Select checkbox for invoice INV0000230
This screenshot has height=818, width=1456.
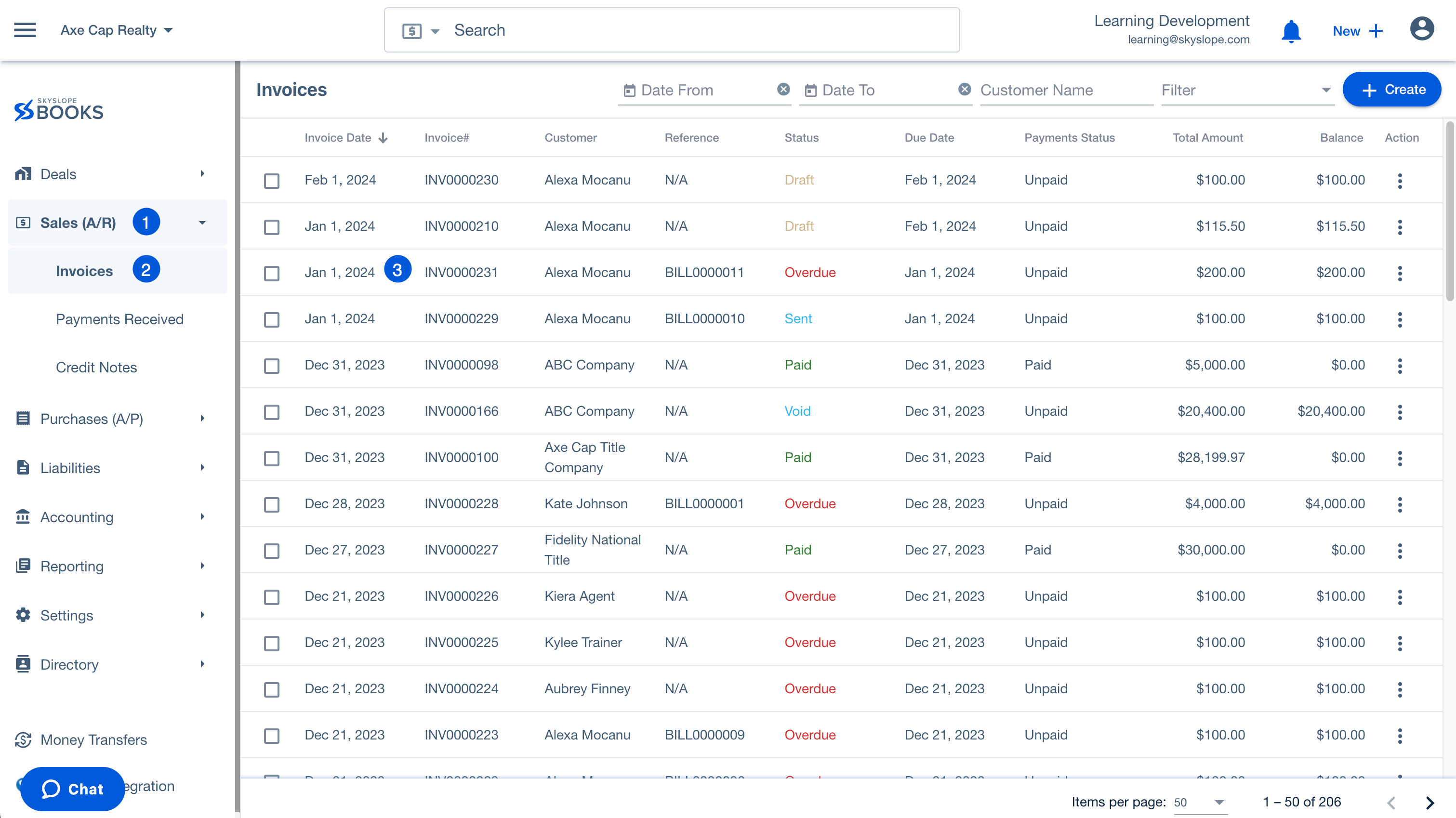click(x=272, y=181)
